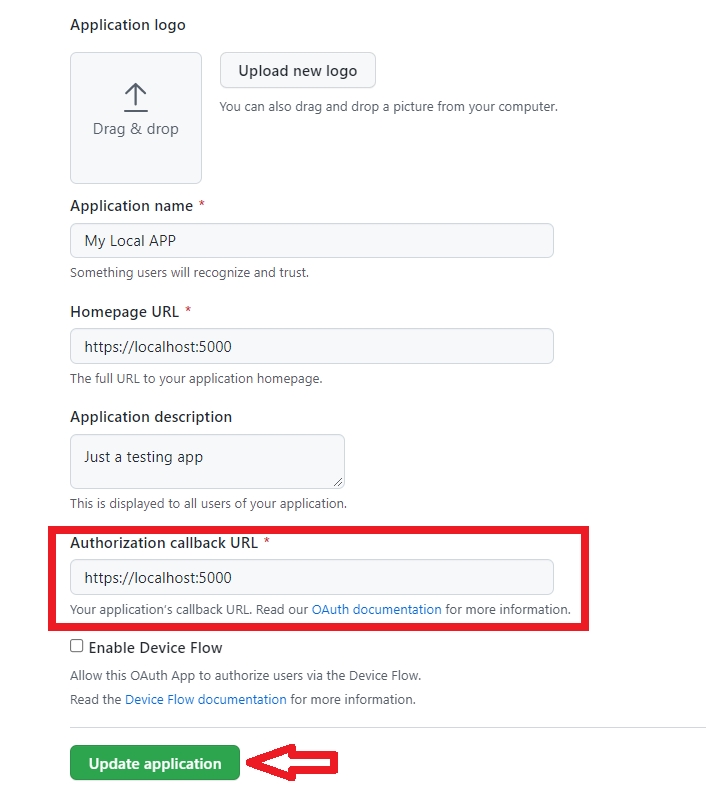The height and width of the screenshot is (794, 715).
Task: Focus the Authorization callback URL input
Action: tap(311, 577)
